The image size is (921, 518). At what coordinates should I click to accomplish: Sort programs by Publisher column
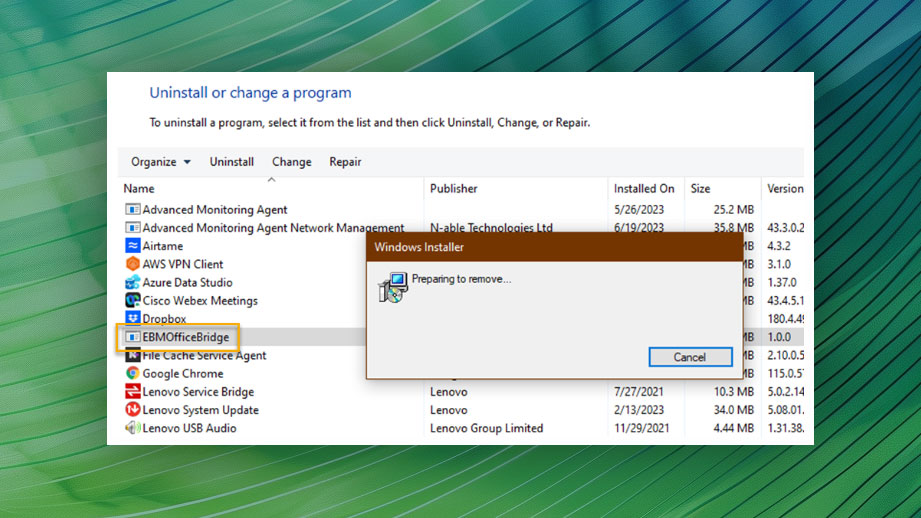pos(453,189)
